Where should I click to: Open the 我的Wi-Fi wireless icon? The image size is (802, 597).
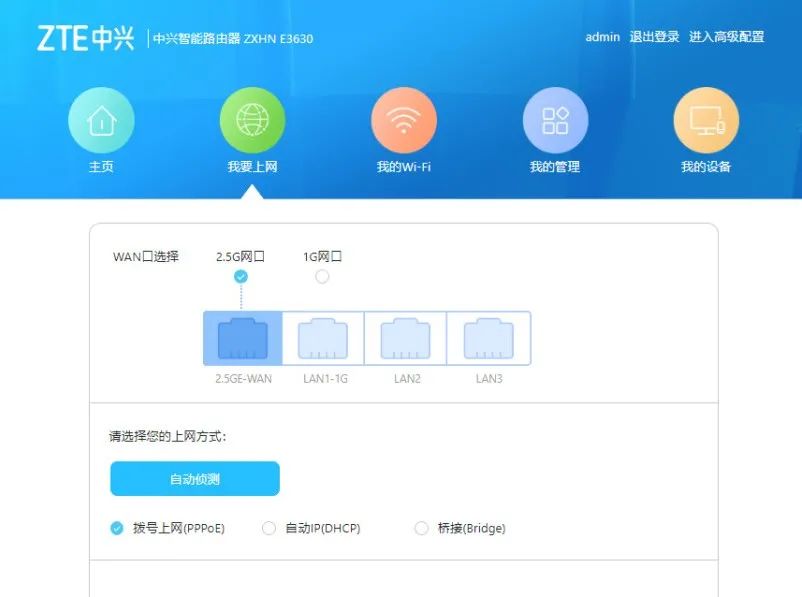pos(403,118)
